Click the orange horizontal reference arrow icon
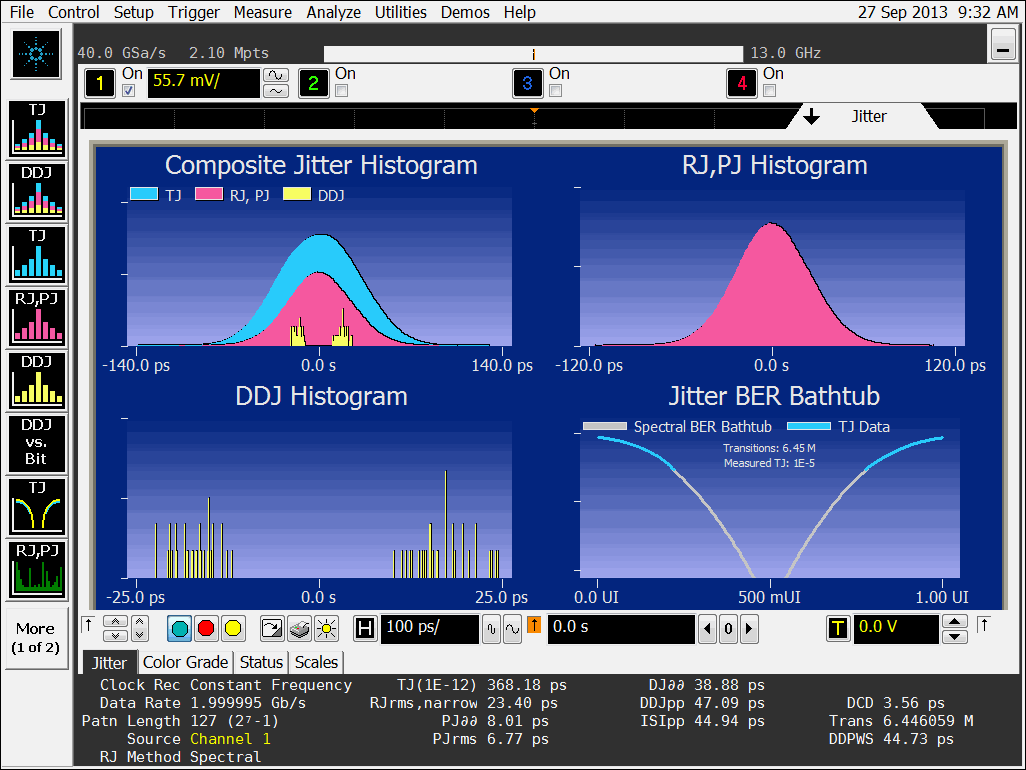The width and height of the screenshot is (1026, 770). (x=534, y=625)
